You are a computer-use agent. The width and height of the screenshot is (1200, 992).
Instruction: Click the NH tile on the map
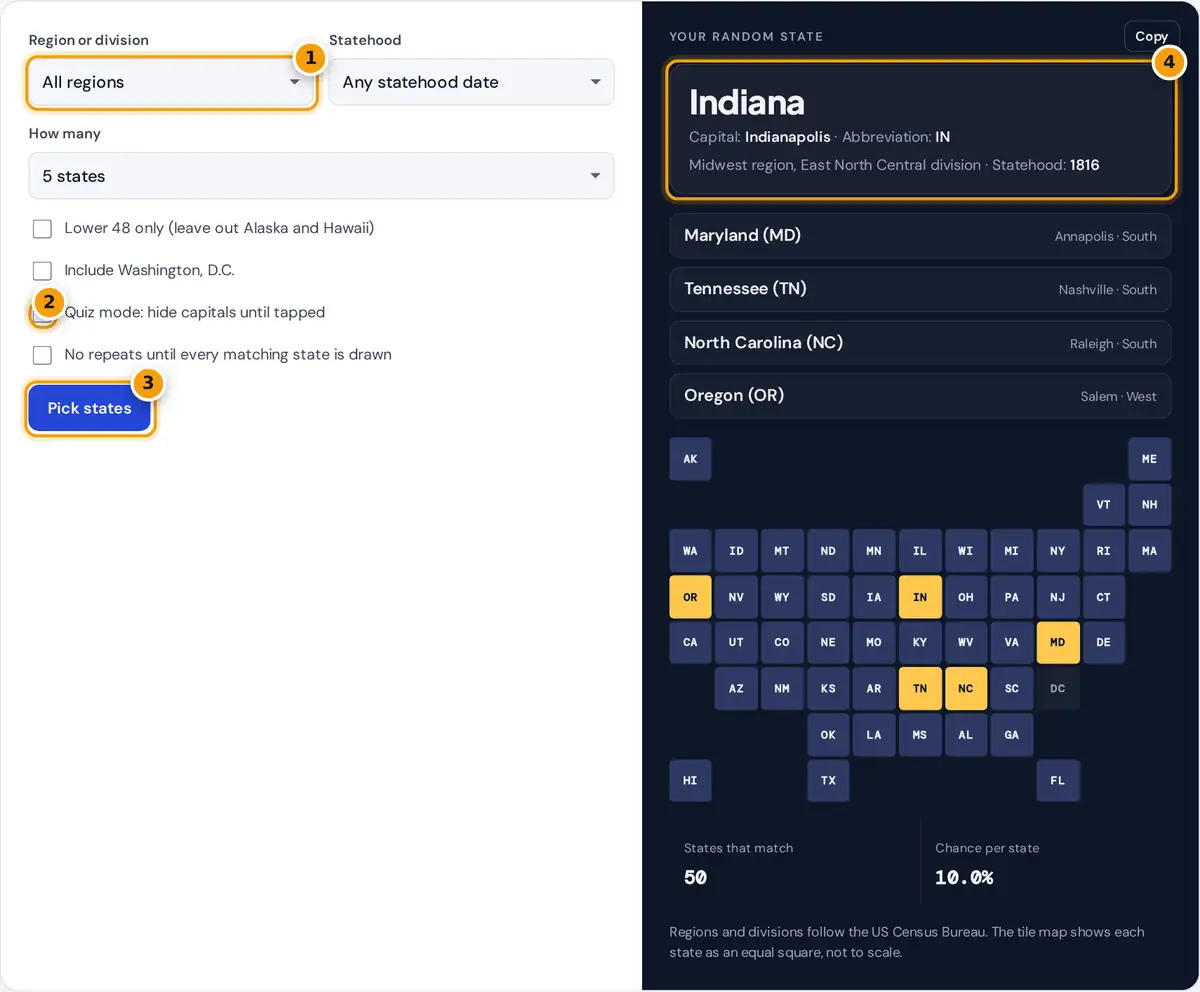[x=1149, y=505]
